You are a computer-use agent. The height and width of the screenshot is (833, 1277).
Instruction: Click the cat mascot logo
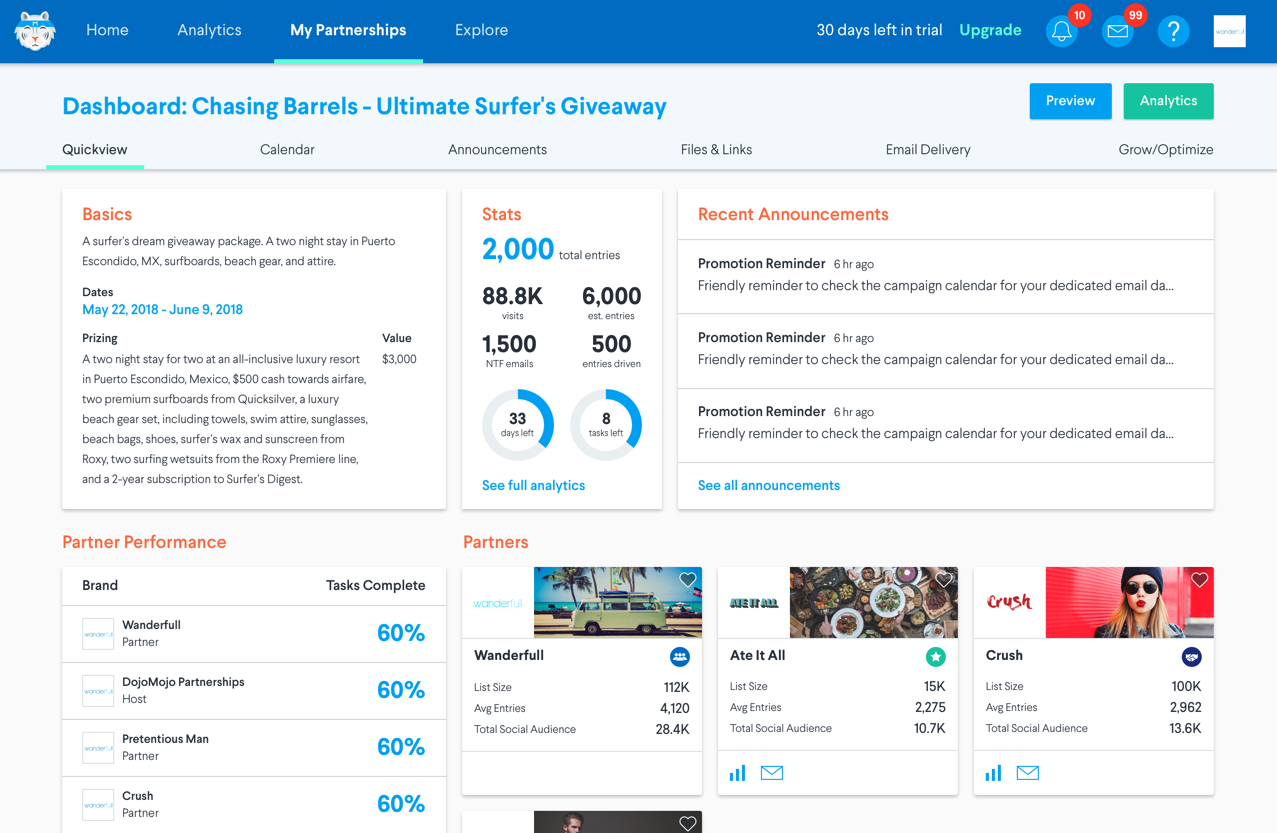(35, 31)
